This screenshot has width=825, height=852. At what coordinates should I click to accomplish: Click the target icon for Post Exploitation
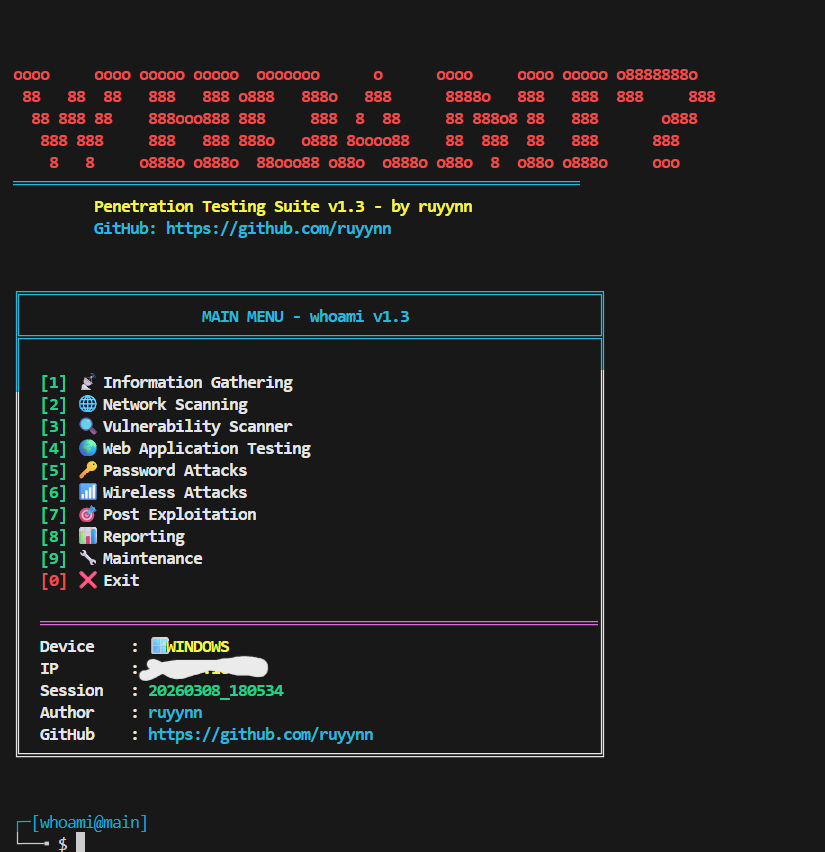click(88, 515)
